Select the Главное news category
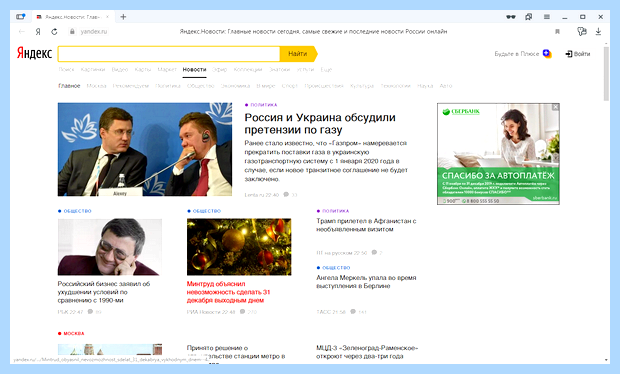Viewport: 620px width, 374px height. pos(69,86)
